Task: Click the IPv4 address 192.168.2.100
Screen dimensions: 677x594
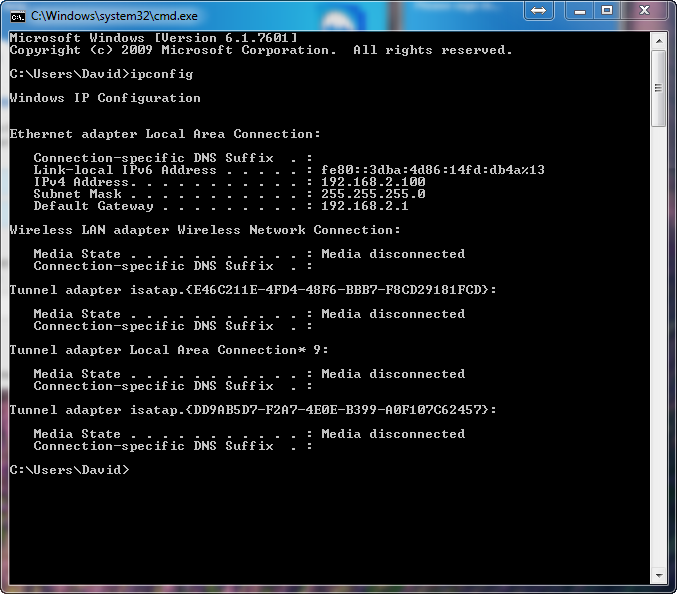Action: point(373,182)
